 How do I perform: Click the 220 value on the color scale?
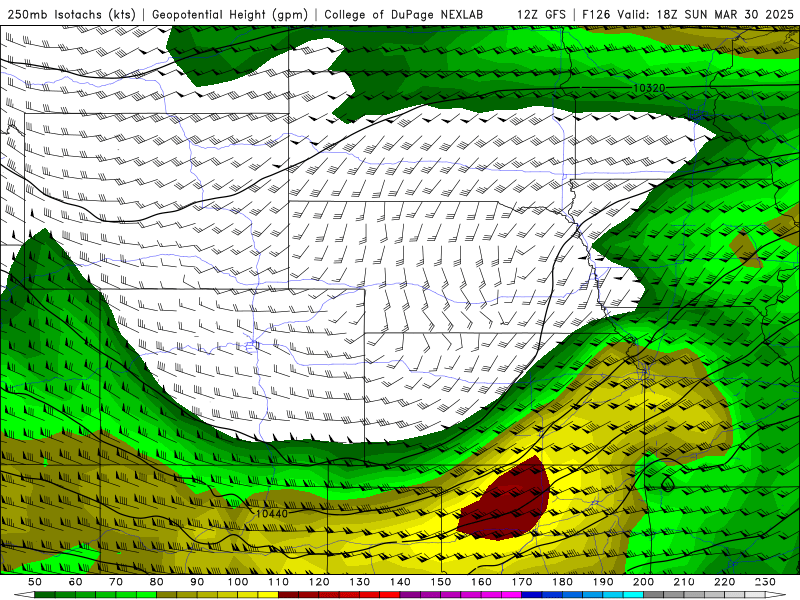pos(724,582)
